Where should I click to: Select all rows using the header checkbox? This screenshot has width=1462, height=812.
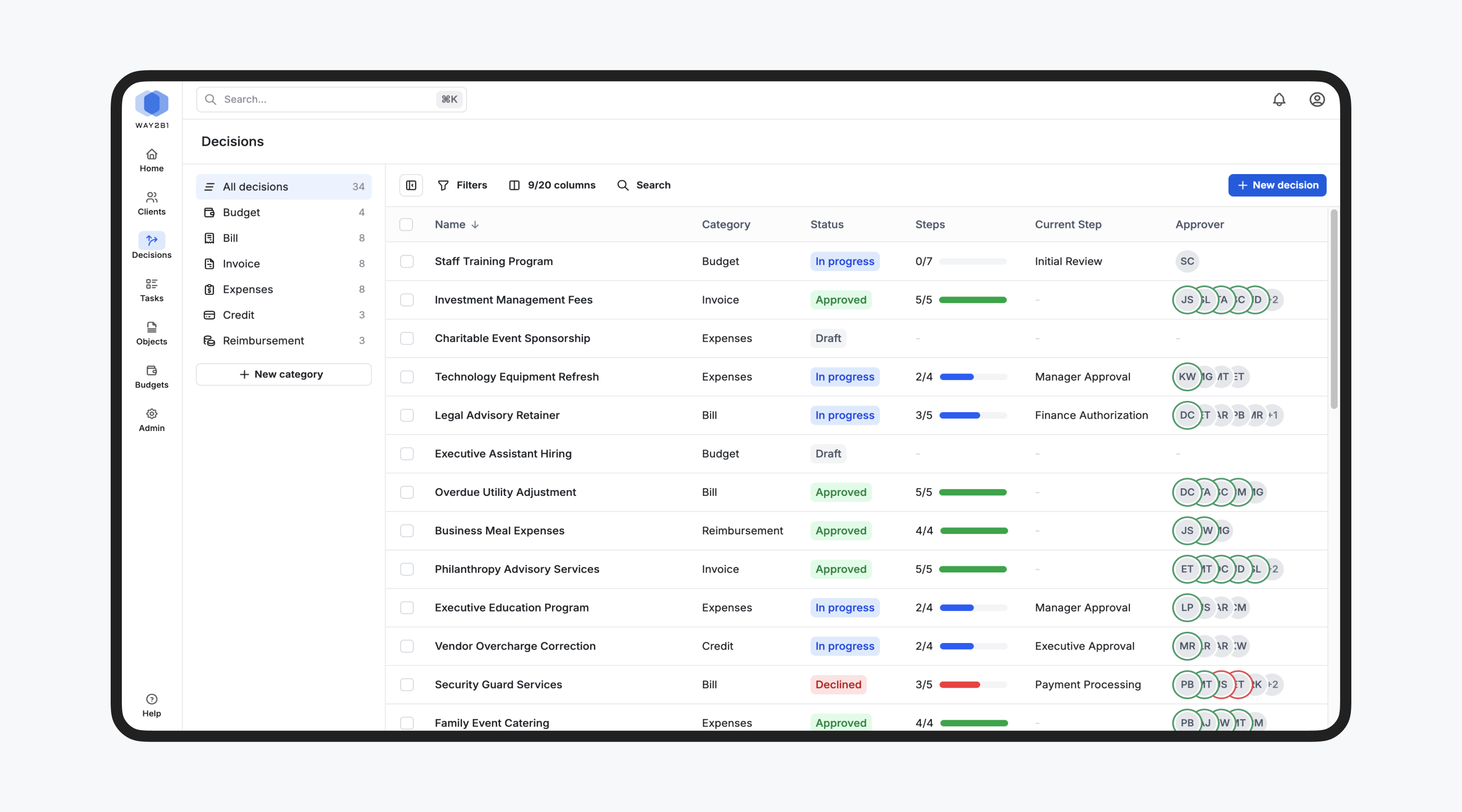pyautogui.click(x=406, y=225)
